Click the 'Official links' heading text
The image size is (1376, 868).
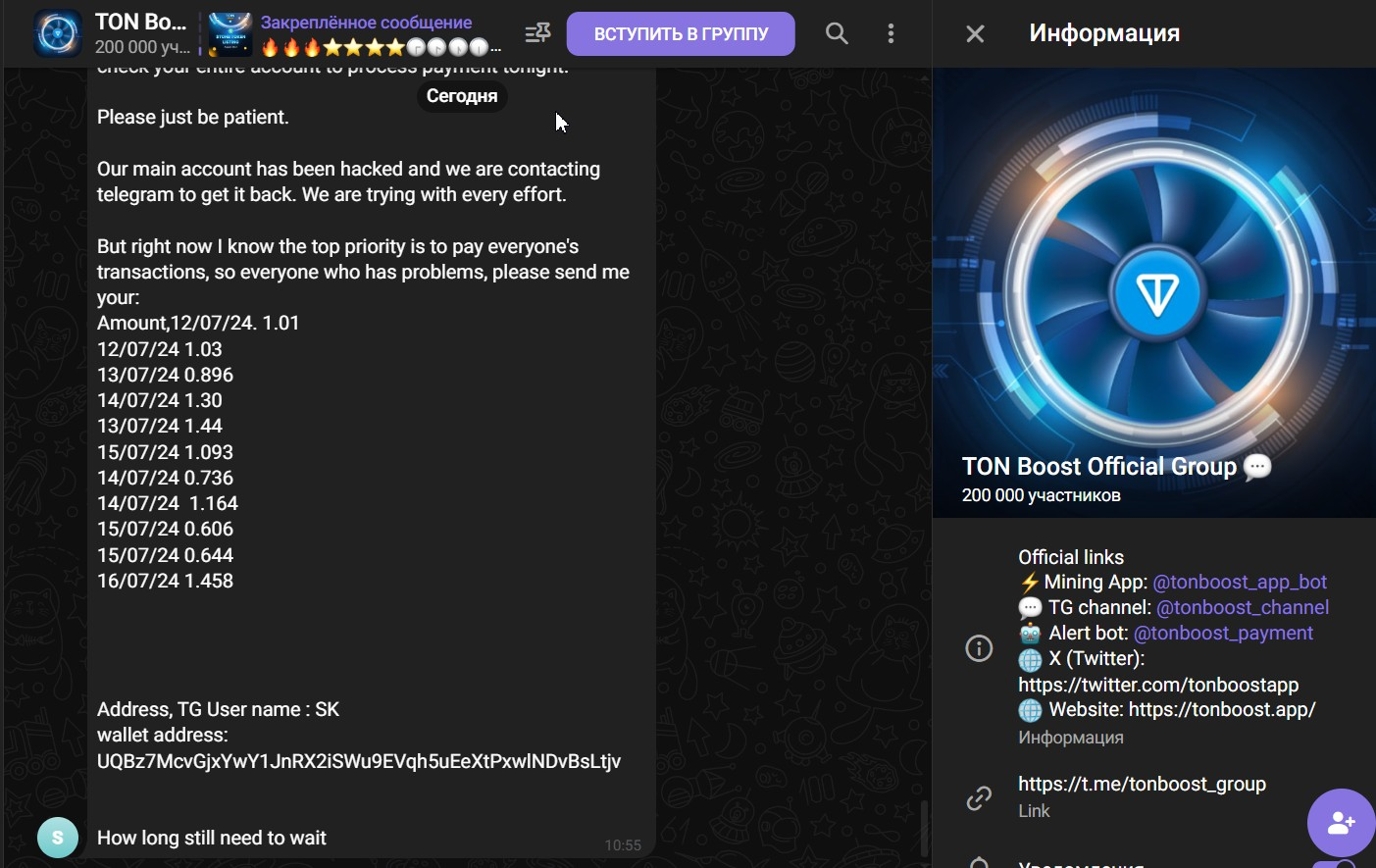click(1071, 557)
